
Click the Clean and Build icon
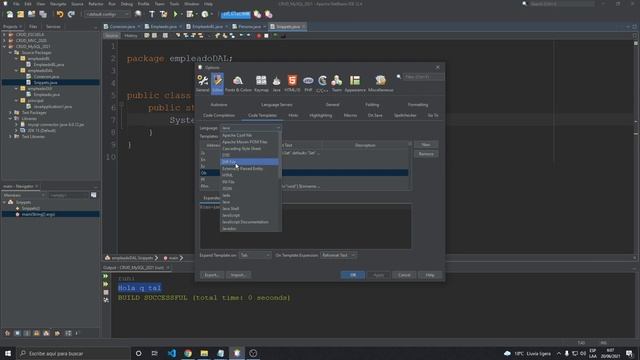163,14
